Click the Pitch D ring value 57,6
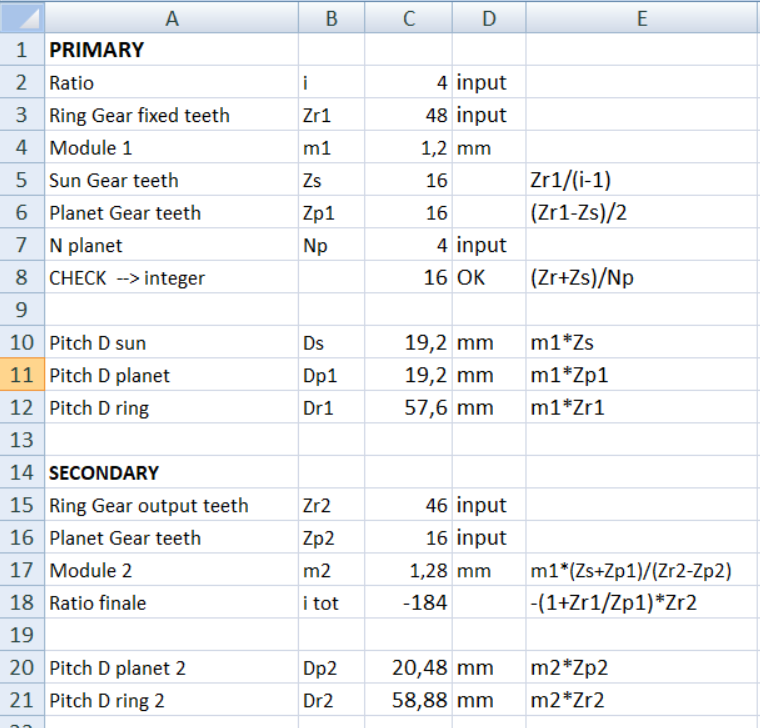Screen dimensions: 760x728 (408, 408)
